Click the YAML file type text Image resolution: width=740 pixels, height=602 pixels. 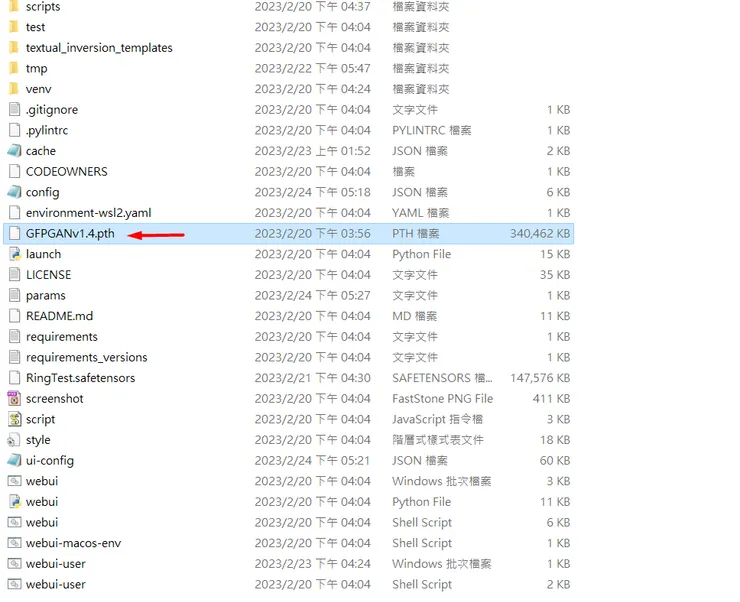[x=420, y=213]
